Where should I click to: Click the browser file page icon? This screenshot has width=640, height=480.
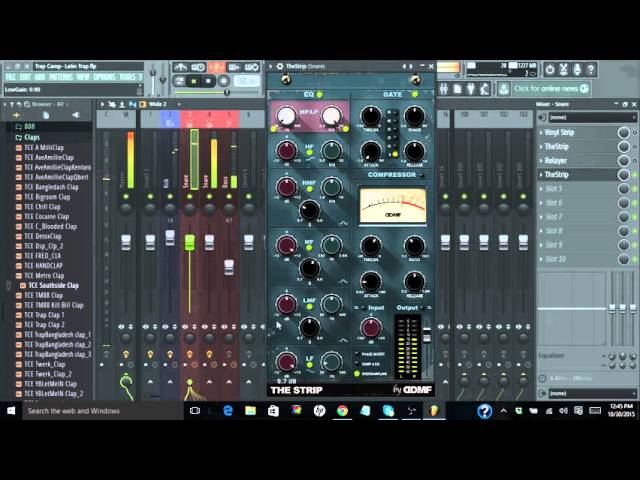[46, 115]
